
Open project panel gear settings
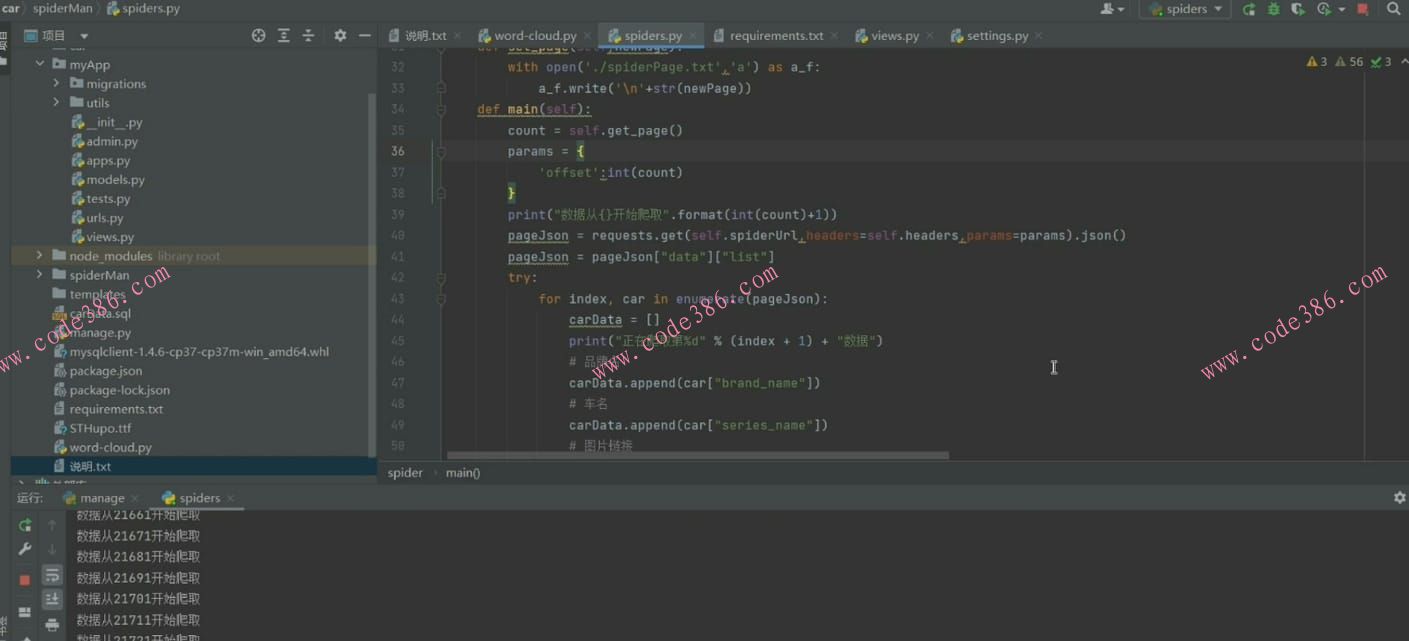pyautogui.click(x=340, y=35)
